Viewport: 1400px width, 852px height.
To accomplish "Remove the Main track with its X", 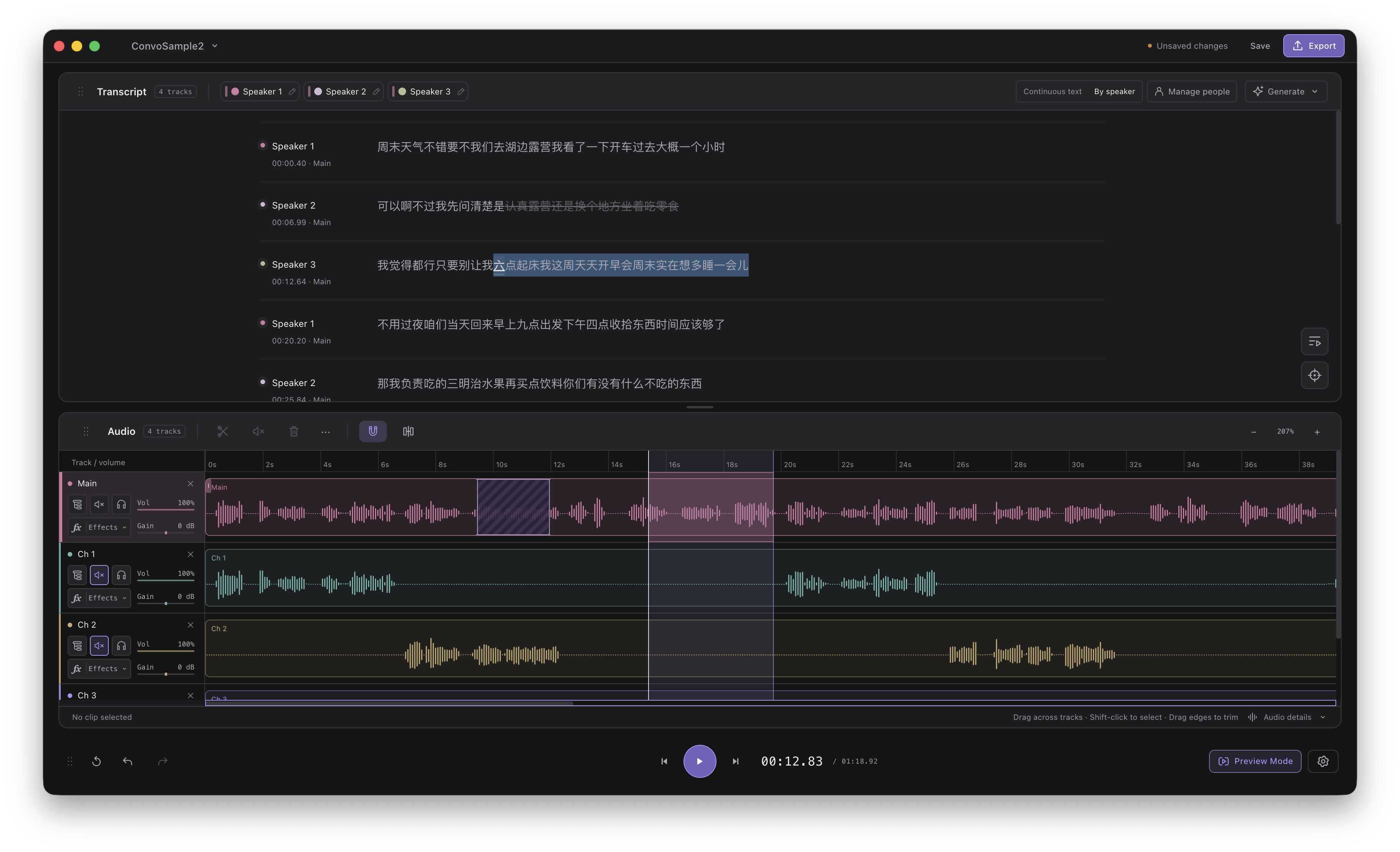I will click(x=190, y=483).
